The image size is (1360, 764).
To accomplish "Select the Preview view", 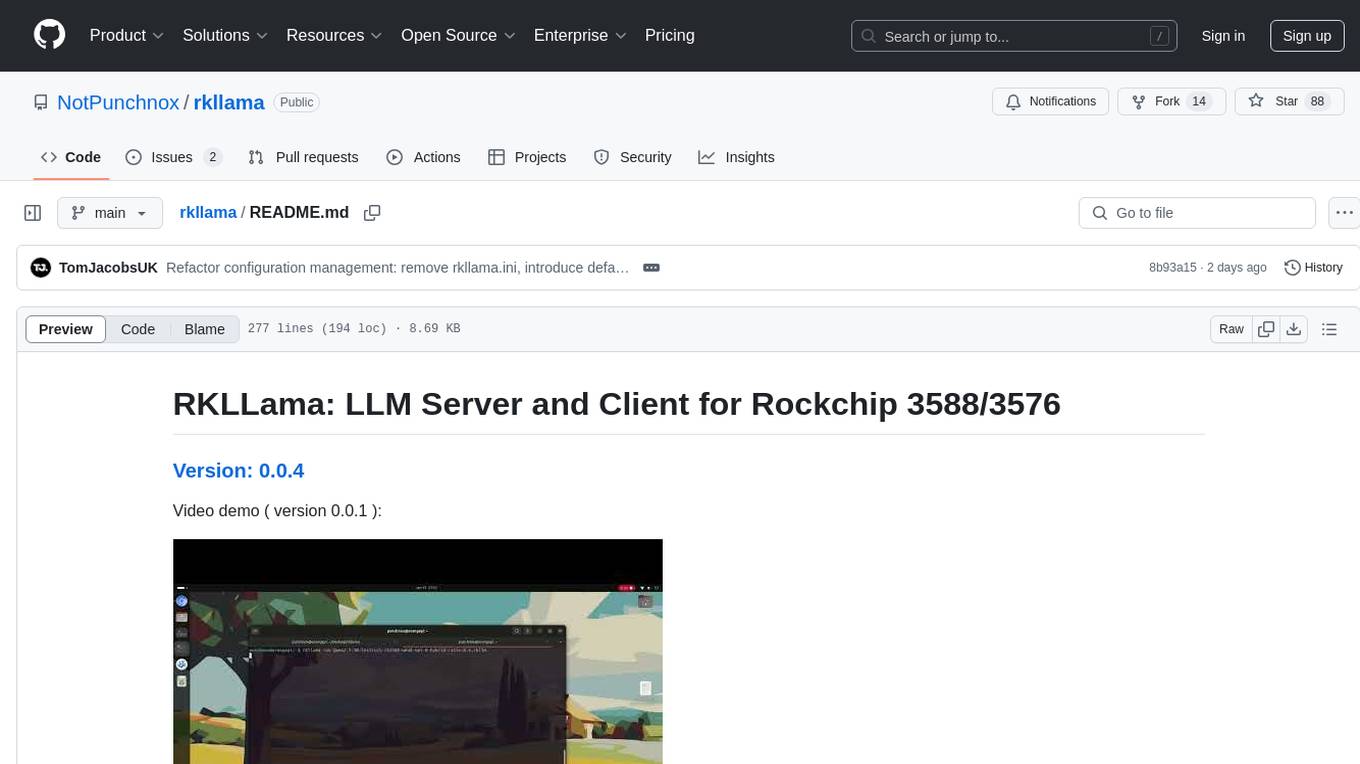I will [66, 329].
